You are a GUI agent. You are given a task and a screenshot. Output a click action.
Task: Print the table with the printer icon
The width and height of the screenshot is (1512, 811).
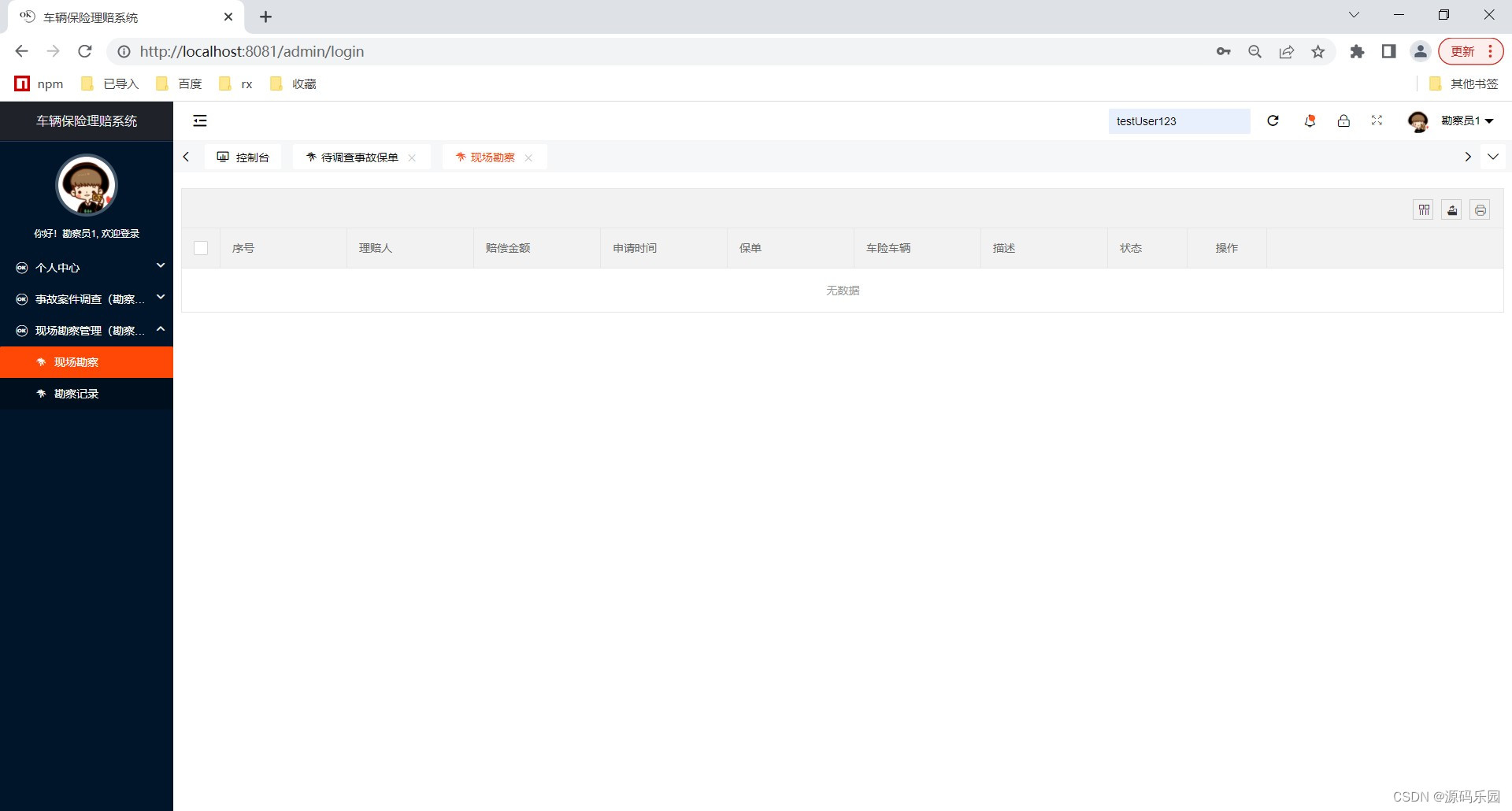1480,209
